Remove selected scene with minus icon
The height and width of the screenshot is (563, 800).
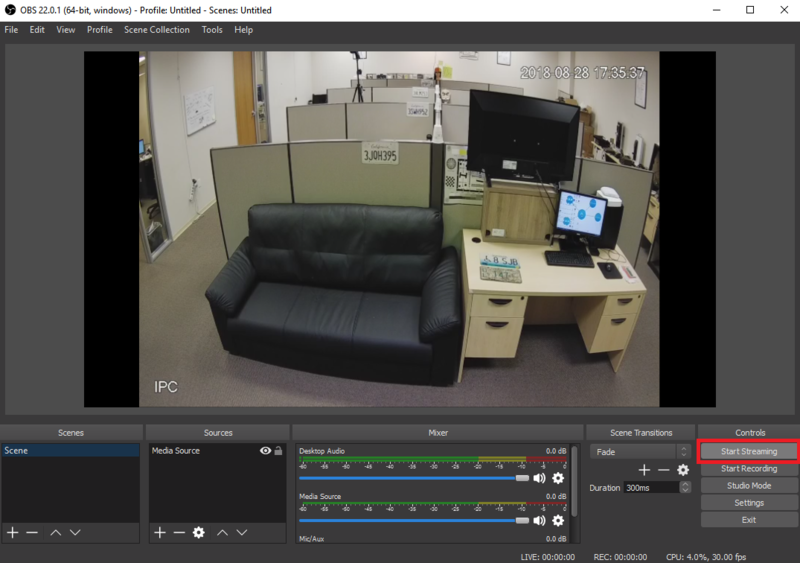coord(32,532)
